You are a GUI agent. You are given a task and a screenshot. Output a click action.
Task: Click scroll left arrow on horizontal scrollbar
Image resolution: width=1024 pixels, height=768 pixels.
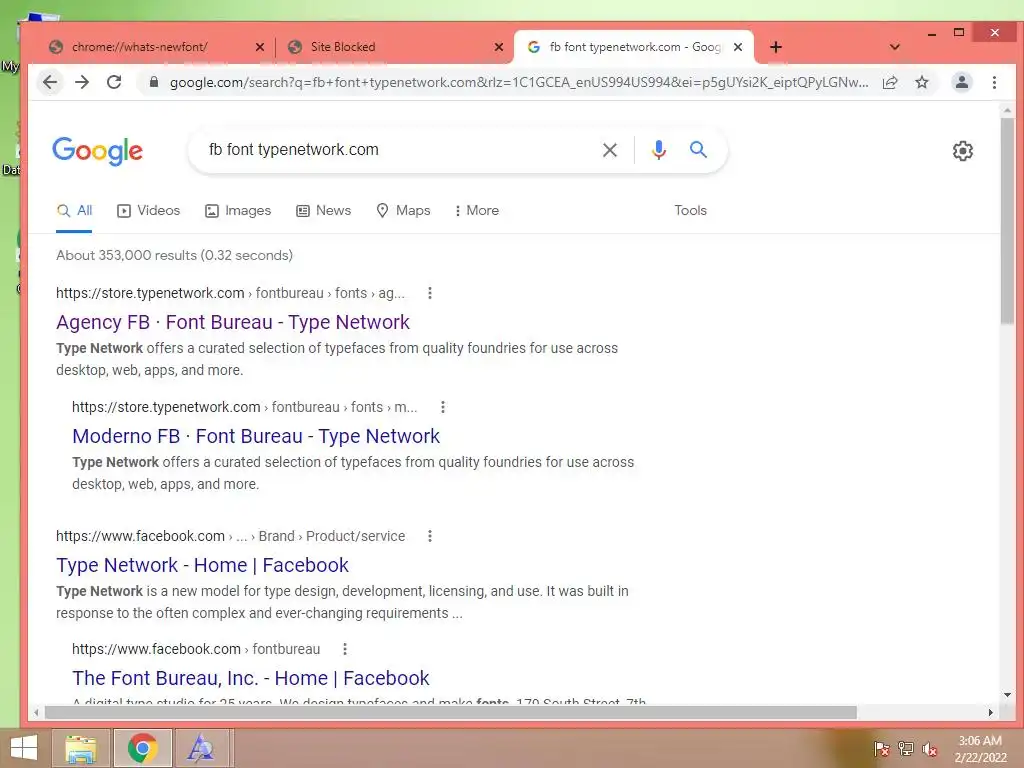(x=37, y=712)
